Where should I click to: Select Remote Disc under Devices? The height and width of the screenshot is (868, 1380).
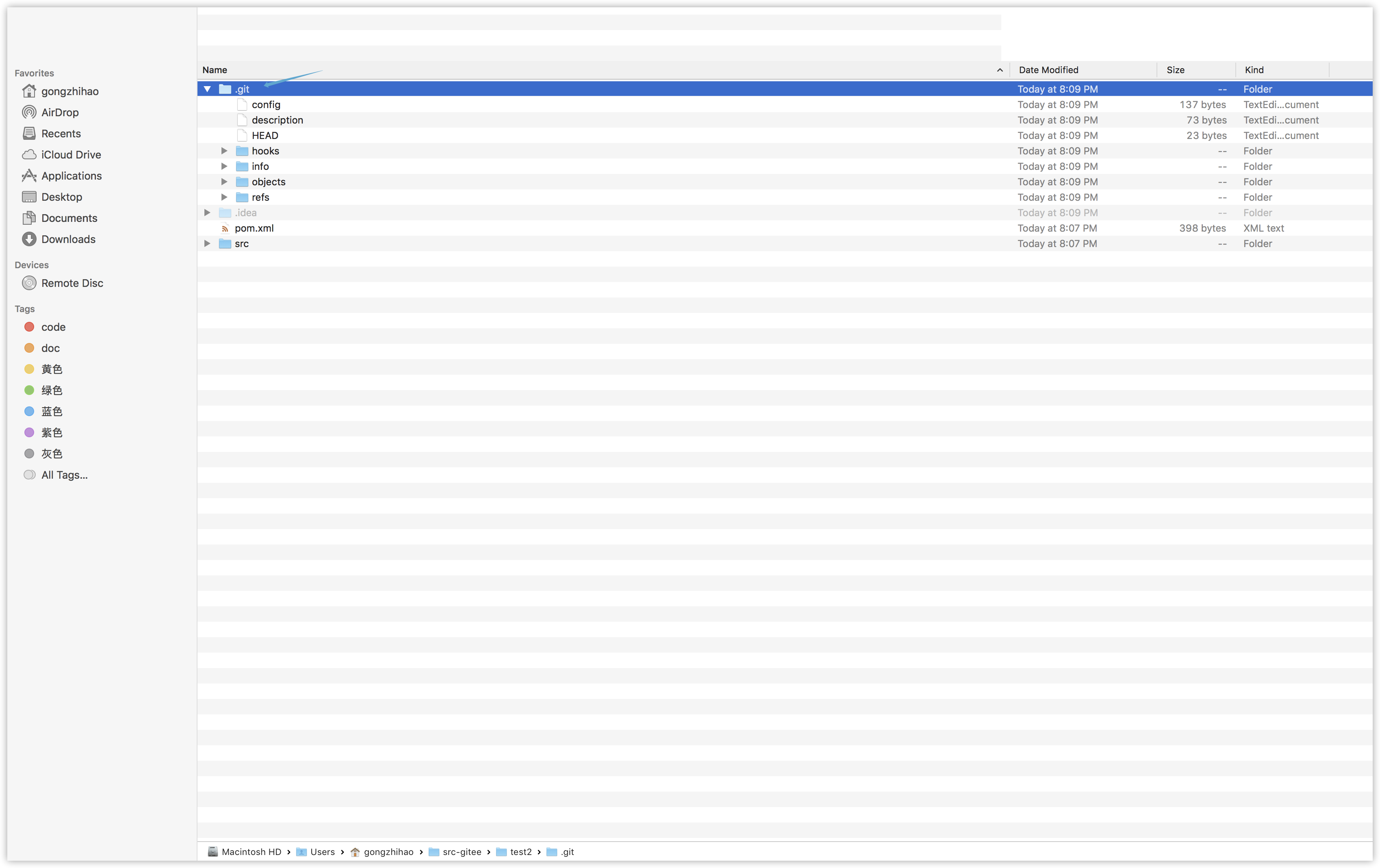tap(72, 283)
